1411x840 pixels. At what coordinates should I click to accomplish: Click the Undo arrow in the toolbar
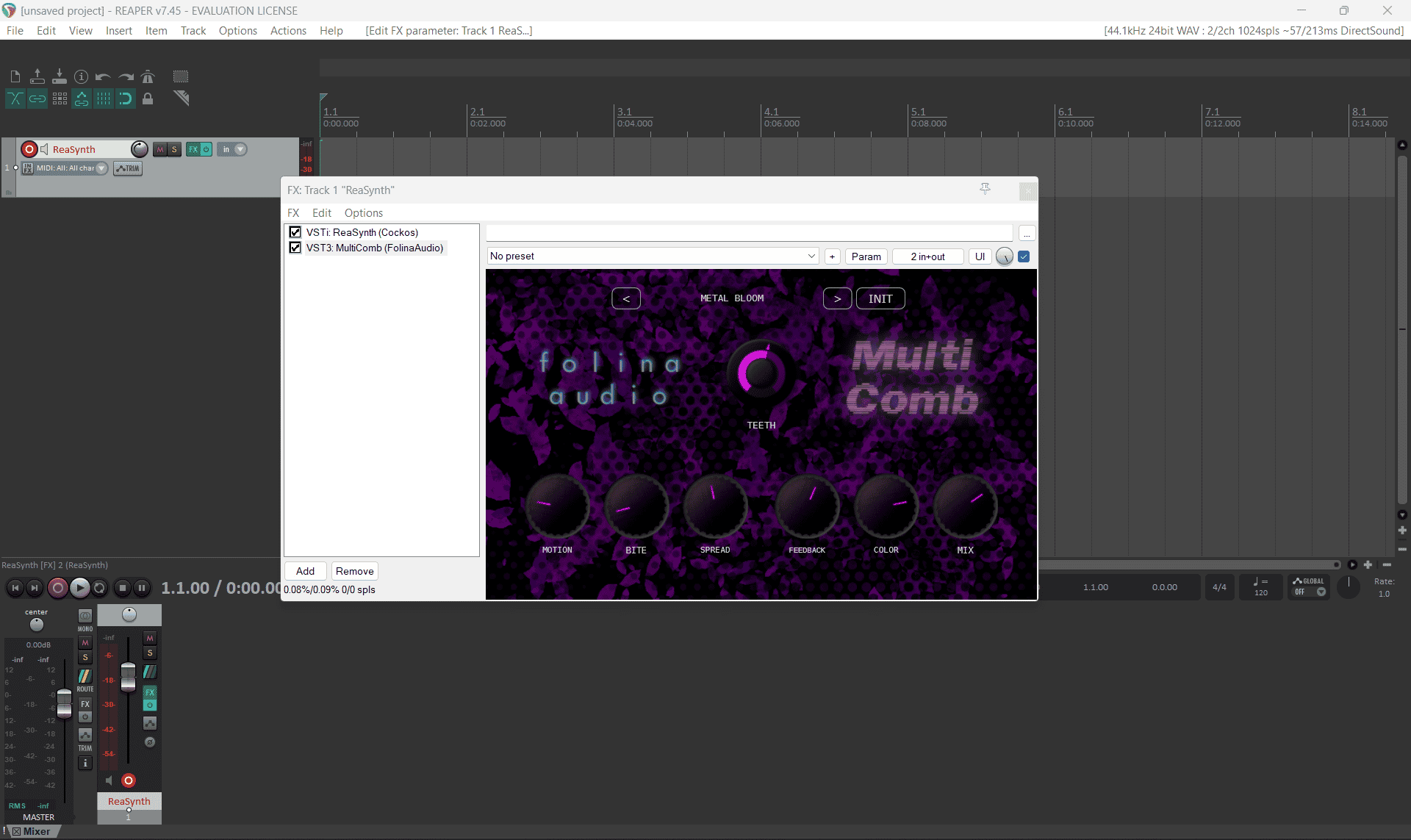(104, 76)
